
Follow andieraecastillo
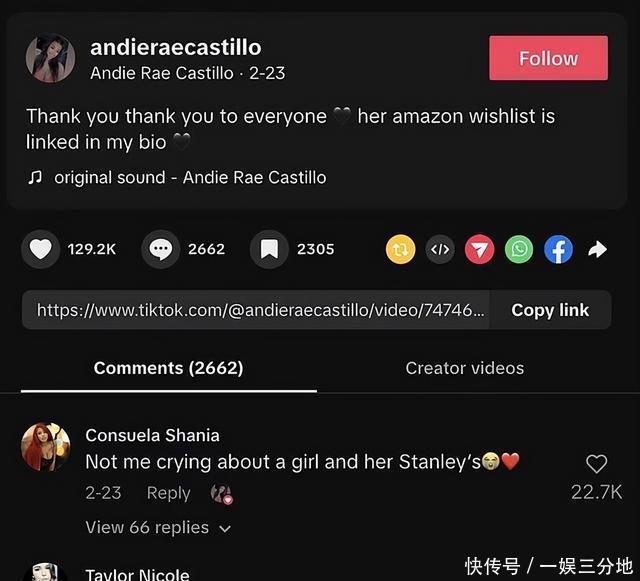click(548, 58)
